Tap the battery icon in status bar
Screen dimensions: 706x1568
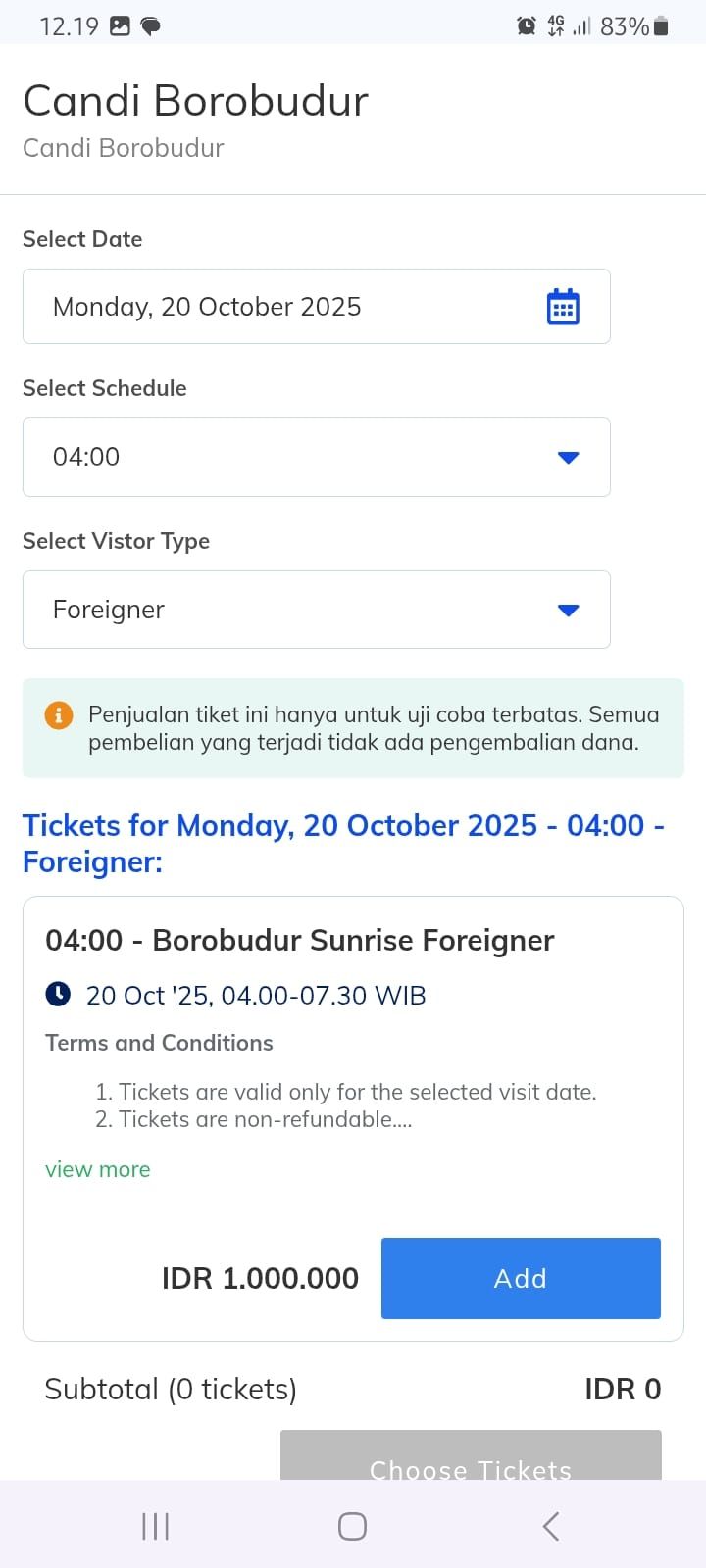click(661, 26)
